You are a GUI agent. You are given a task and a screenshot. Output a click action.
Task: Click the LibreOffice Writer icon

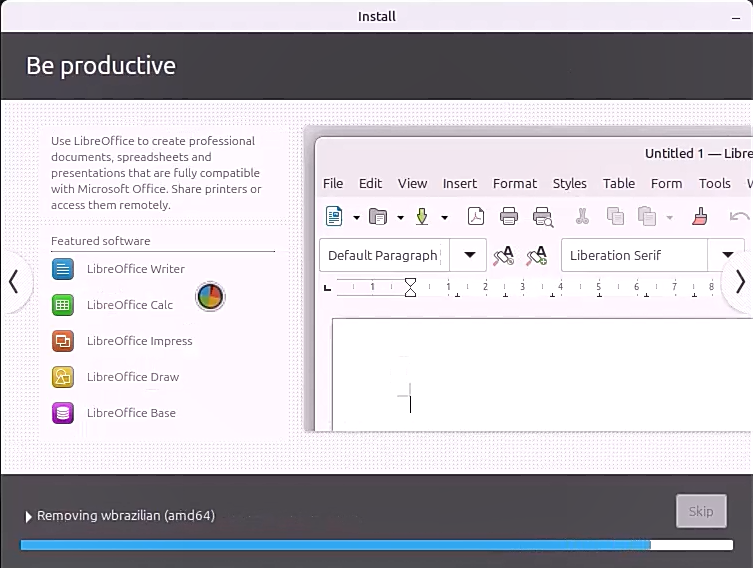[63, 269]
